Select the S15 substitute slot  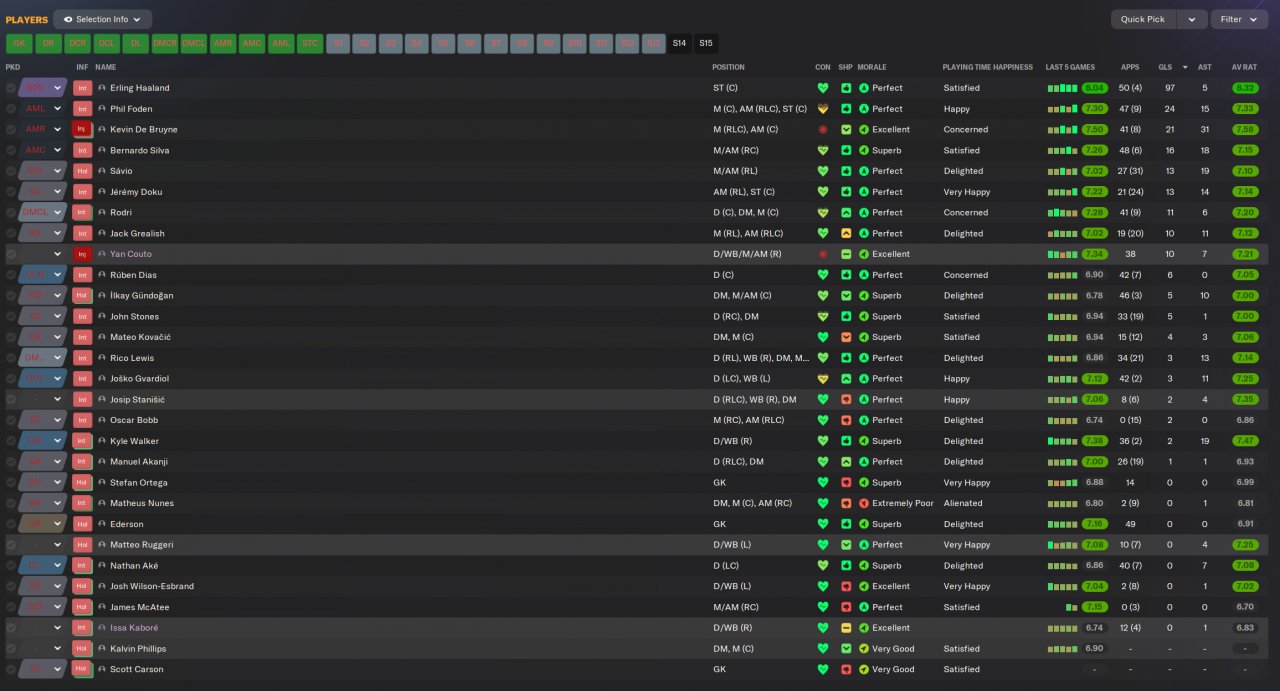point(706,43)
